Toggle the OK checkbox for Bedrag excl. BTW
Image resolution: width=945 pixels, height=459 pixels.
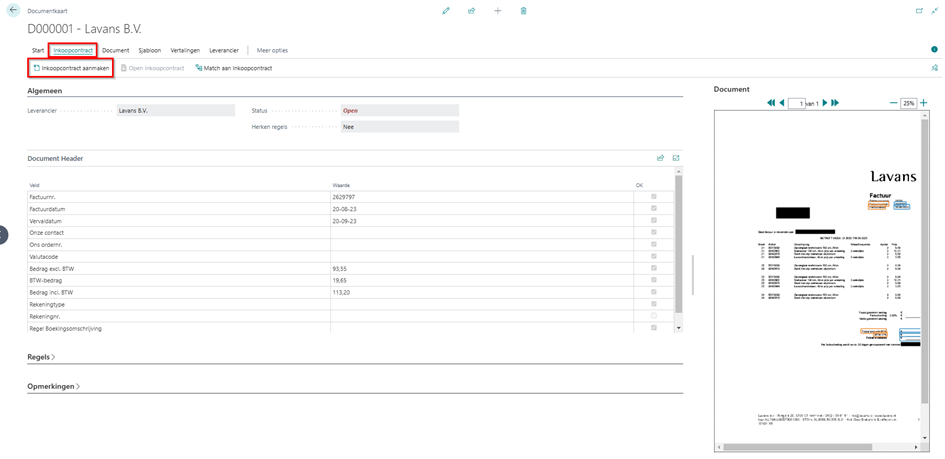[654, 268]
